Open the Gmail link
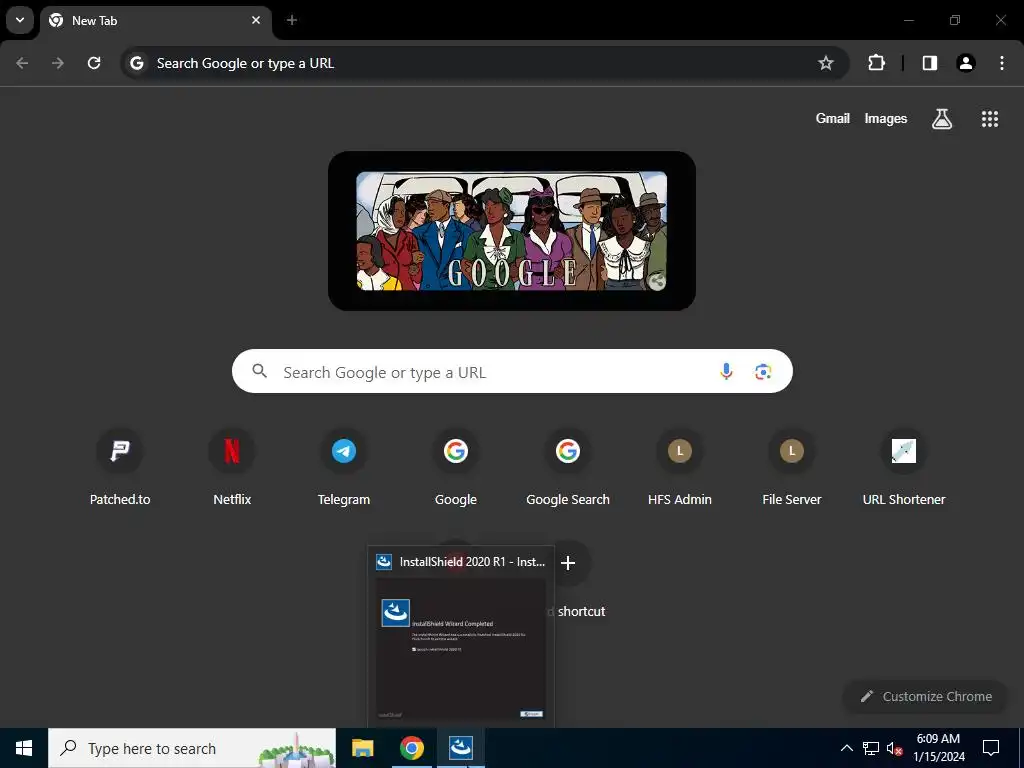1024x768 pixels. pos(833,118)
